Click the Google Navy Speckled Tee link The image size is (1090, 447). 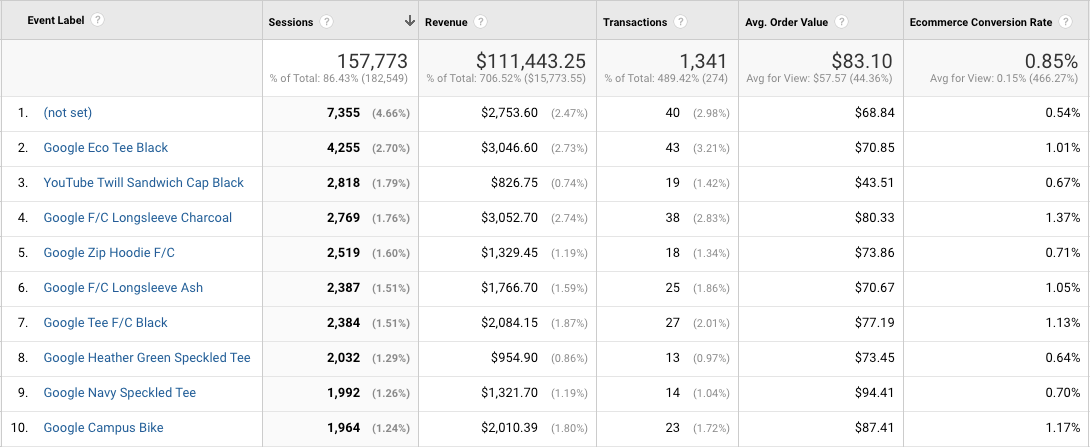click(x=119, y=393)
